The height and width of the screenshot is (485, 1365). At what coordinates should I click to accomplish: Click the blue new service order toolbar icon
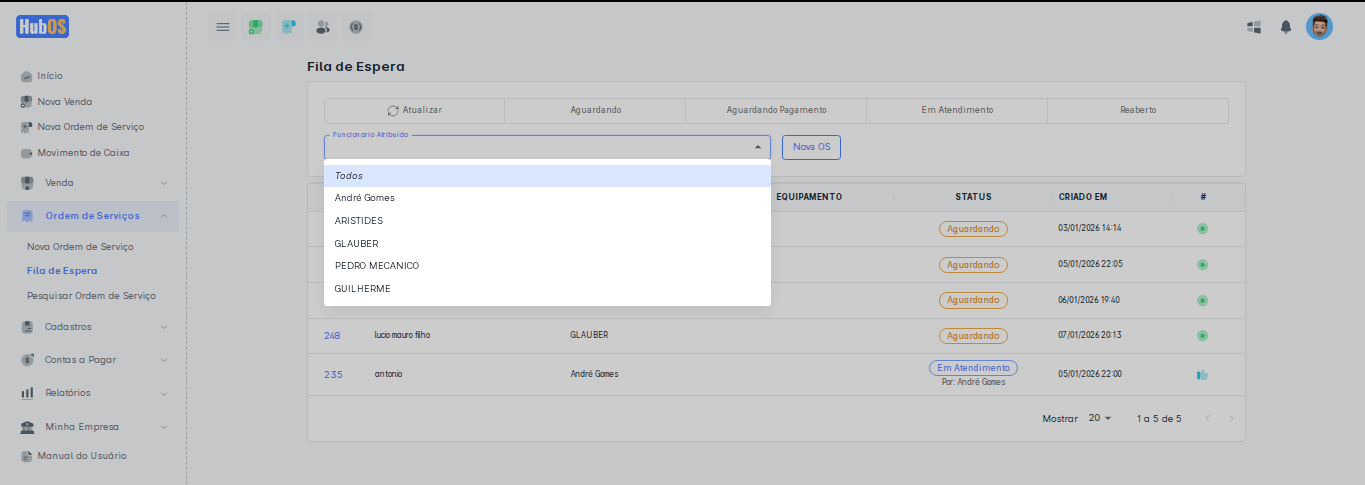coord(289,27)
